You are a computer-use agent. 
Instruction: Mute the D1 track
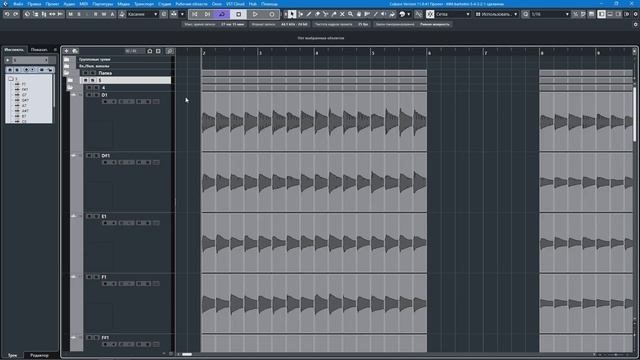pos(89,95)
